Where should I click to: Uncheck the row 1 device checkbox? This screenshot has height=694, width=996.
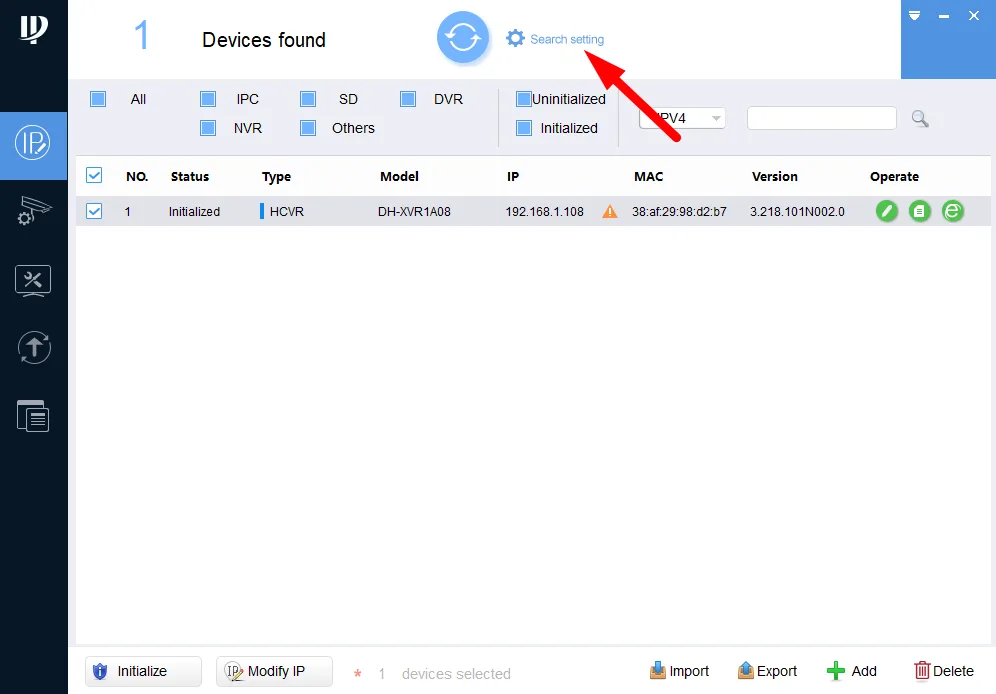pyautogui.click(x=94, y=211)
